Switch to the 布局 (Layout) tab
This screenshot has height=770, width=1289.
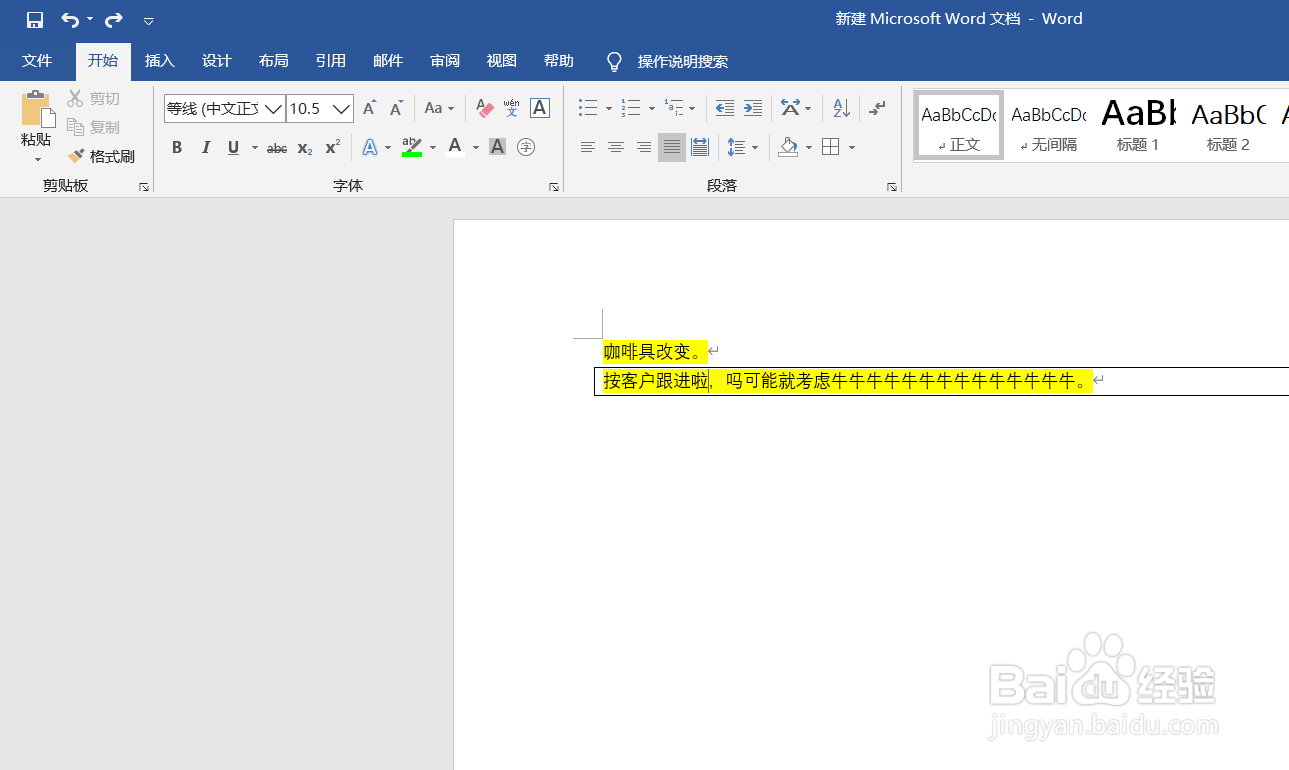[x=274, y=61]
